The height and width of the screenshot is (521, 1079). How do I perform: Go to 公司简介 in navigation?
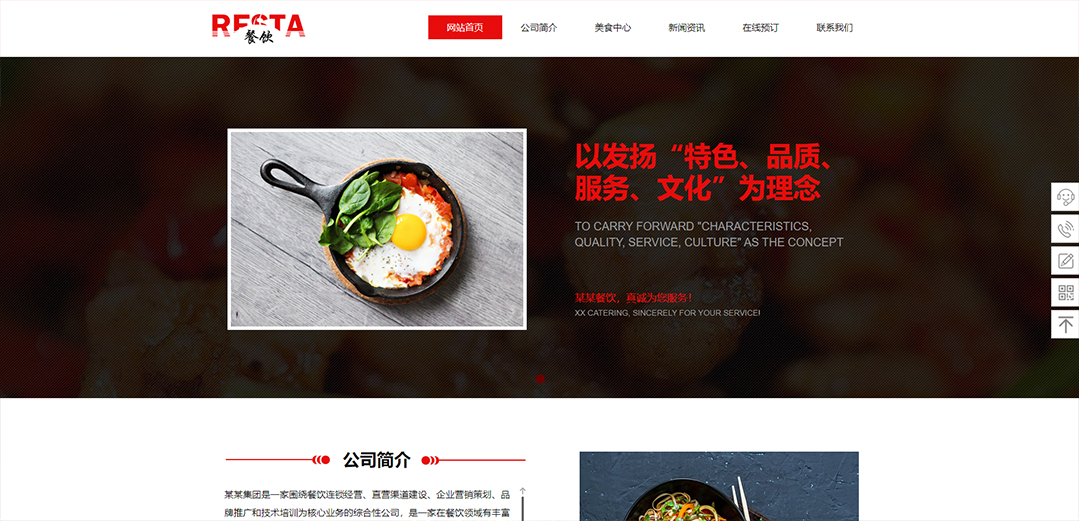click(539, 28)
